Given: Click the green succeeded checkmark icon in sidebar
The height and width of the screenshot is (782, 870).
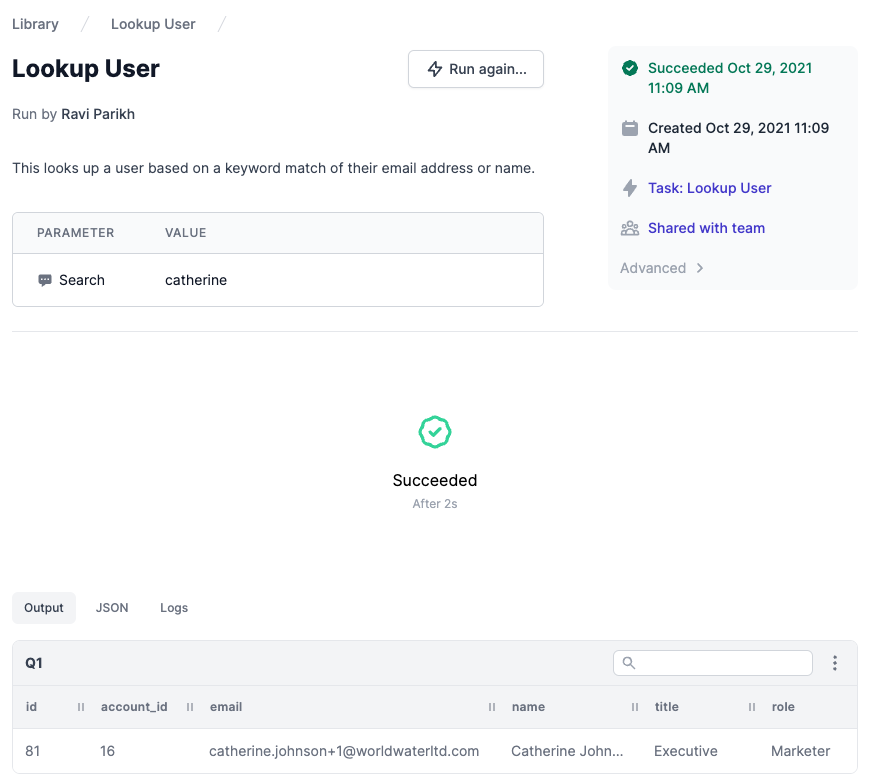Looking at the screenshot, I should pos(630,68).
